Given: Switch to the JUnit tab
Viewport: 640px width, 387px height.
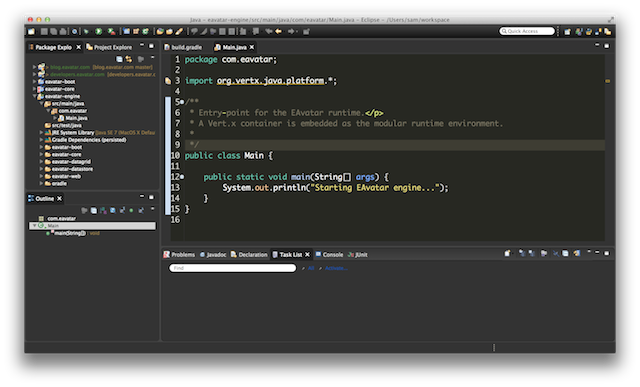Looking at the screenshot, I should pyautogui.click(x=358, y=254).
